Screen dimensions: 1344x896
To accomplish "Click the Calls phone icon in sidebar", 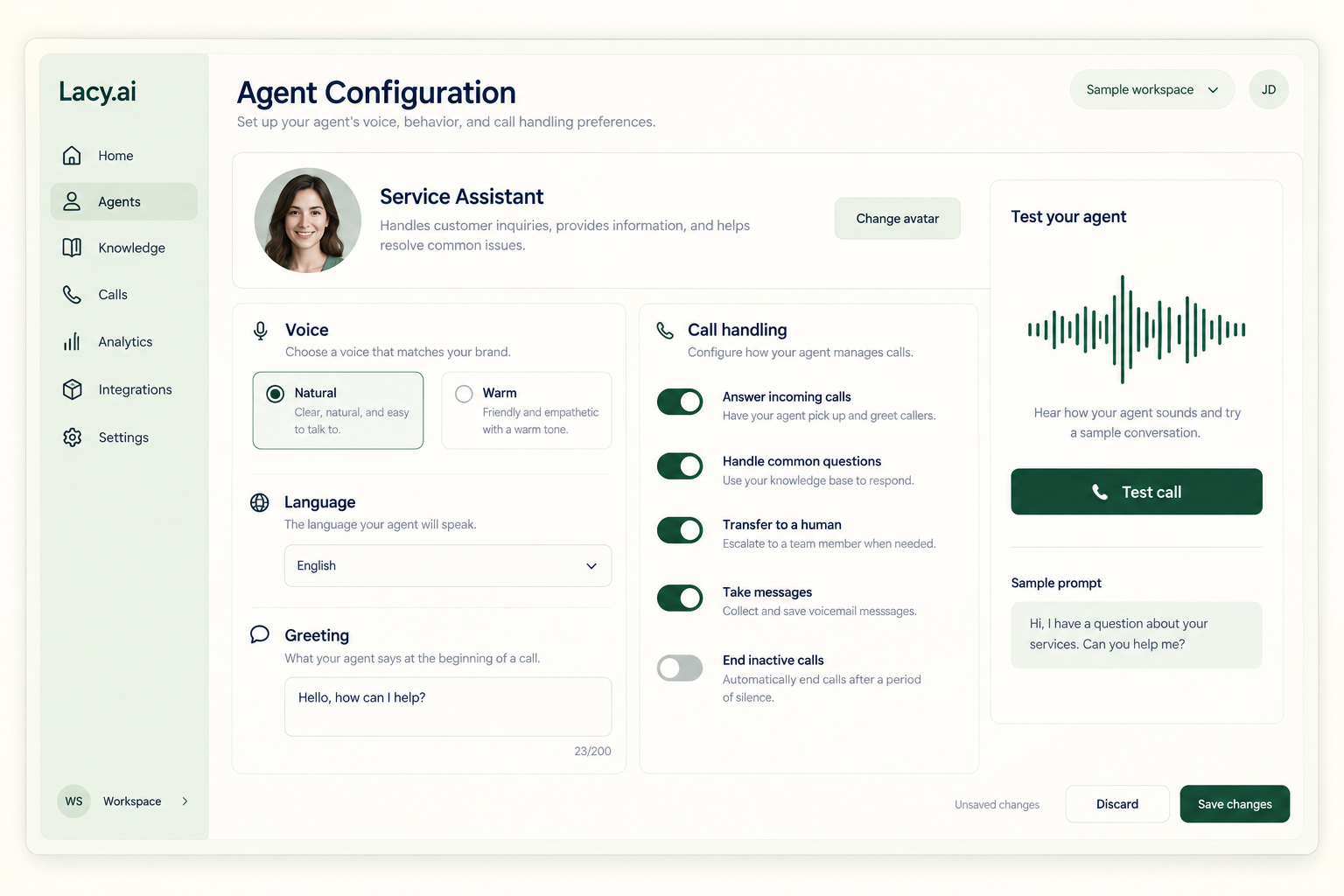I will [x=72, y=295].
